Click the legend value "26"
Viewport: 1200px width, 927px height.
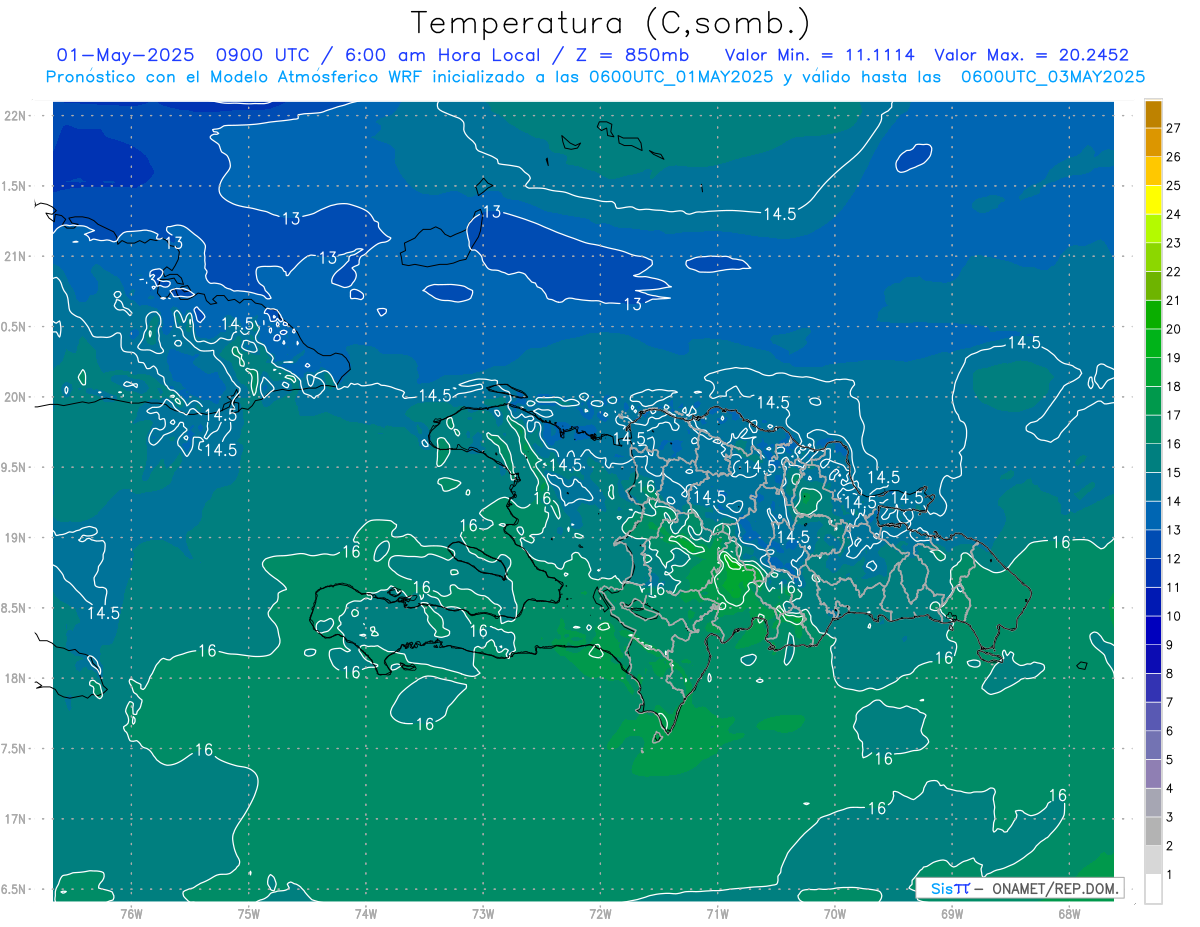(1174, 157)
